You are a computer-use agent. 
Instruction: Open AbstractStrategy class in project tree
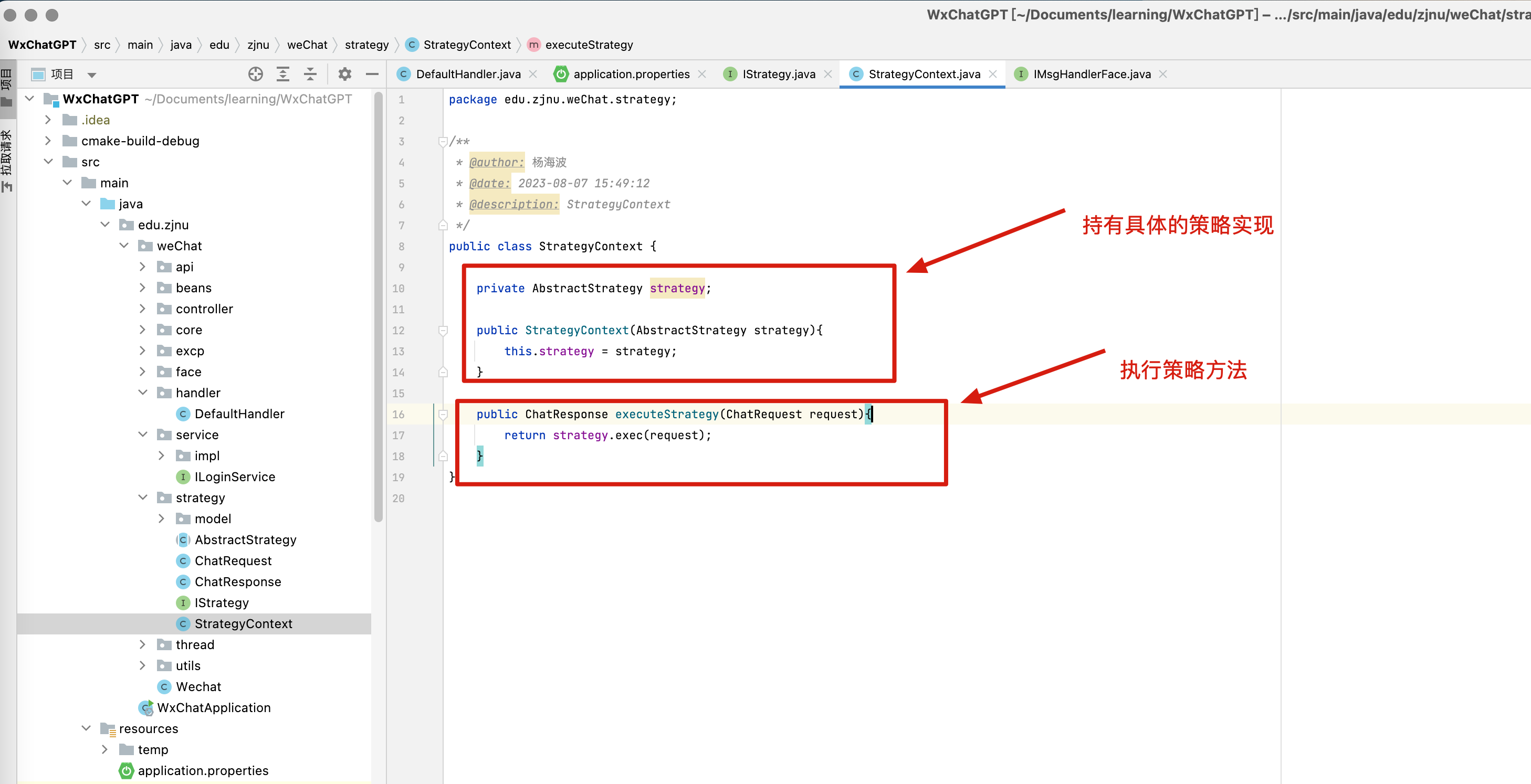point(245,540)
